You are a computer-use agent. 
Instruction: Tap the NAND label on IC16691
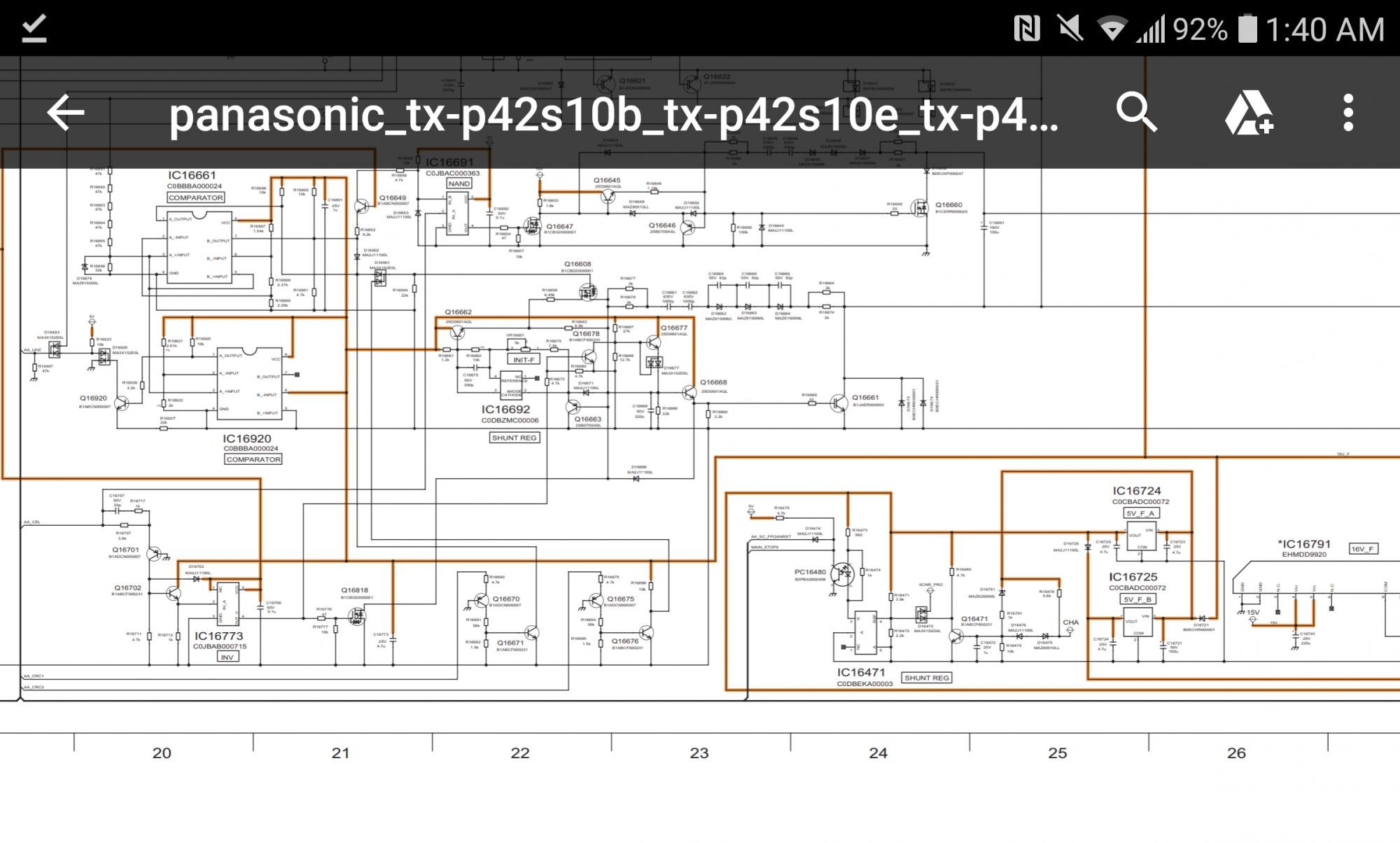point(459,183)
